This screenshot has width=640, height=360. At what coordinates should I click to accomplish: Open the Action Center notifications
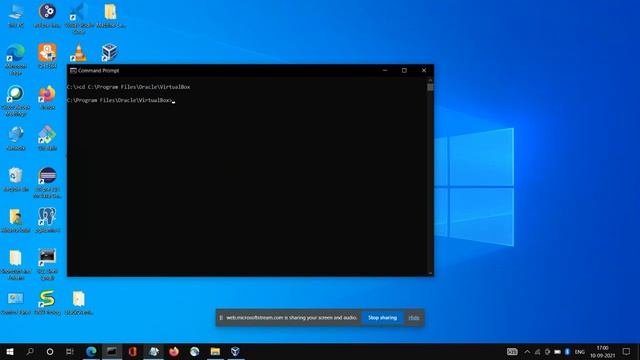click(x=627, y=352)
